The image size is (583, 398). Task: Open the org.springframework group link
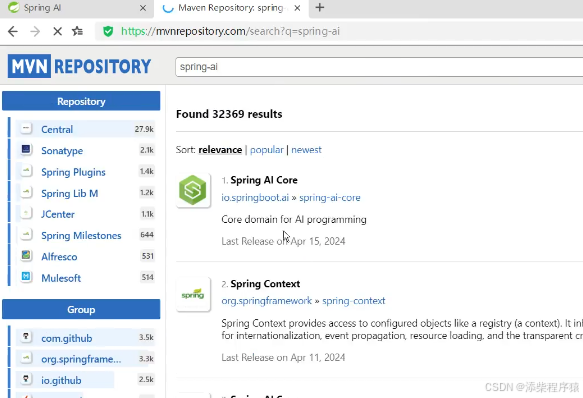point(267,301)
